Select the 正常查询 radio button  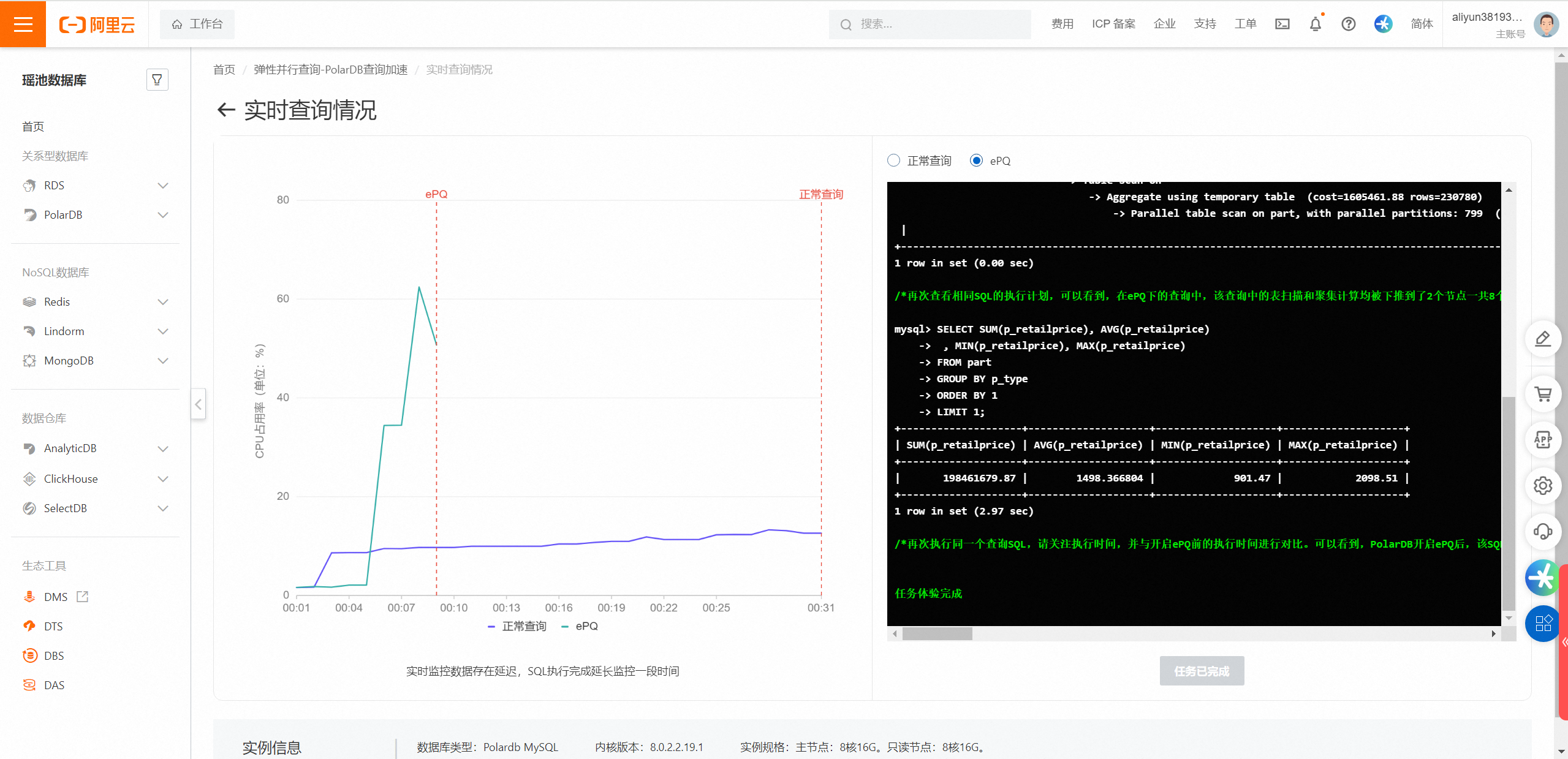893,160
